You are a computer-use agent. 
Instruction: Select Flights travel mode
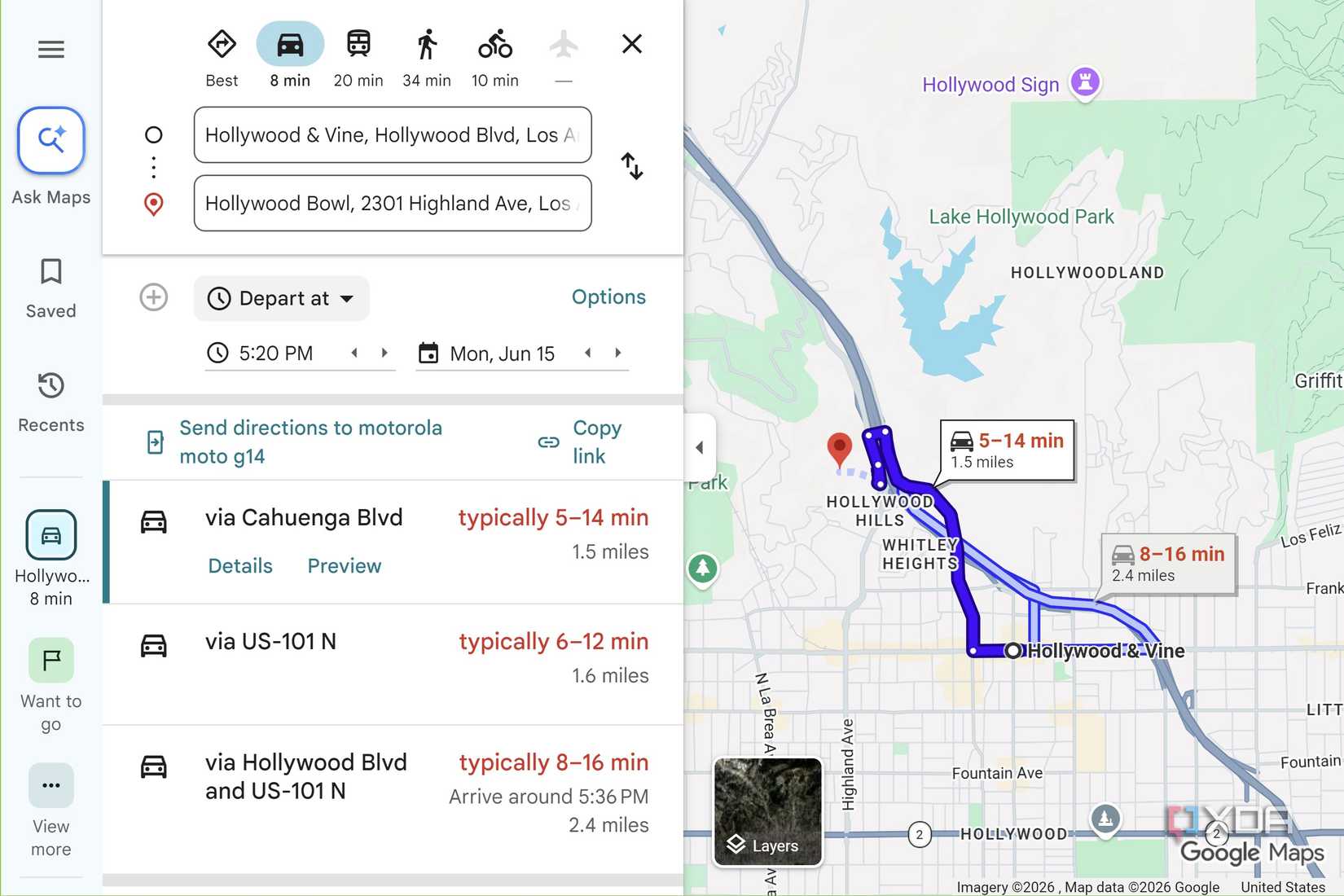click(564, 57)
